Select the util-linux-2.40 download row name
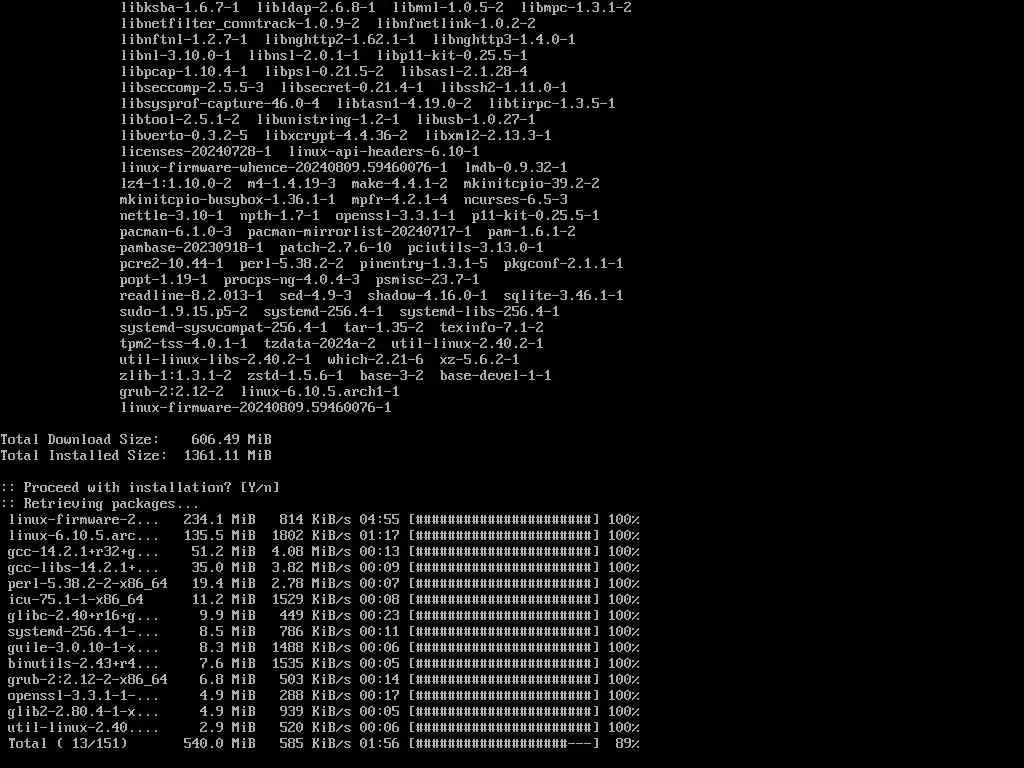The width and height of the screenshot is (1024, 768). (x=83, y=728)
